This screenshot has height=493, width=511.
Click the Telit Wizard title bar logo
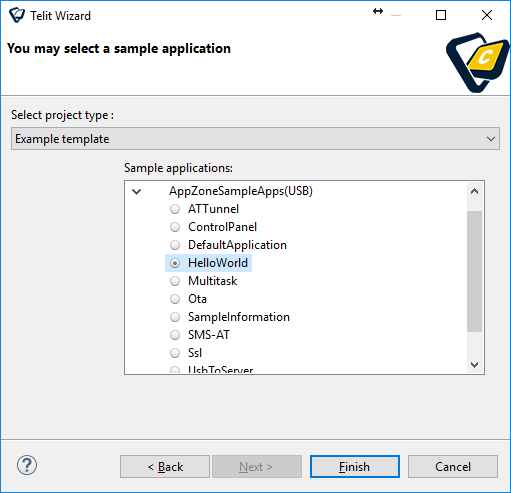(17, 15)
